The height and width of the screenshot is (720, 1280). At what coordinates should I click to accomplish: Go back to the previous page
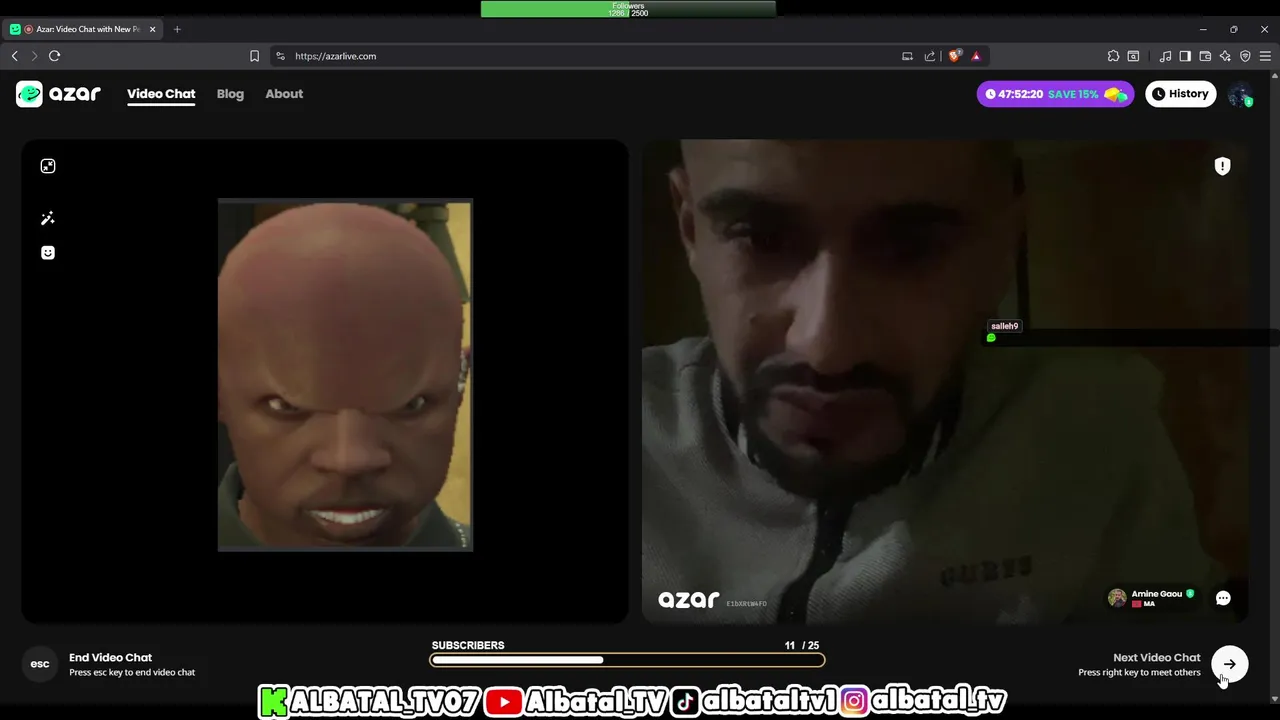tap(14, 56)
